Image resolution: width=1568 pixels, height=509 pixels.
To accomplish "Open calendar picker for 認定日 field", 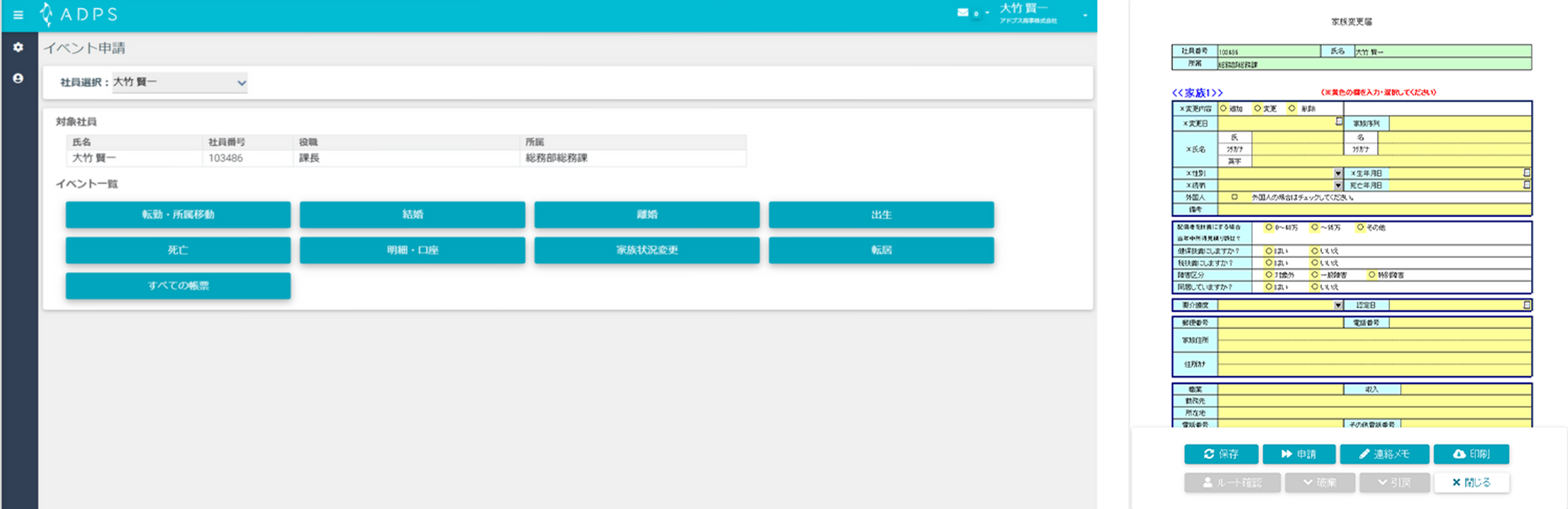I will click(x=1527, y=305).
